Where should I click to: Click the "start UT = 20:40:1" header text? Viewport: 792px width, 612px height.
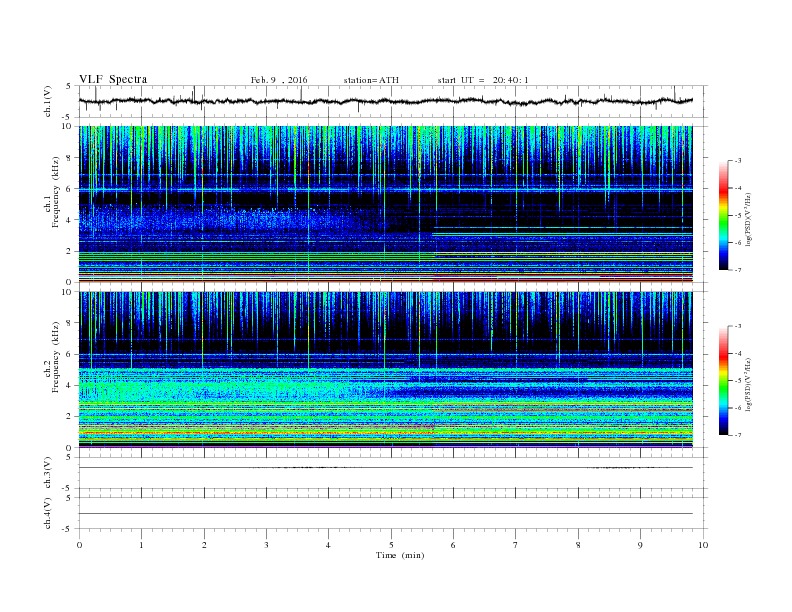tap(482, 80)
